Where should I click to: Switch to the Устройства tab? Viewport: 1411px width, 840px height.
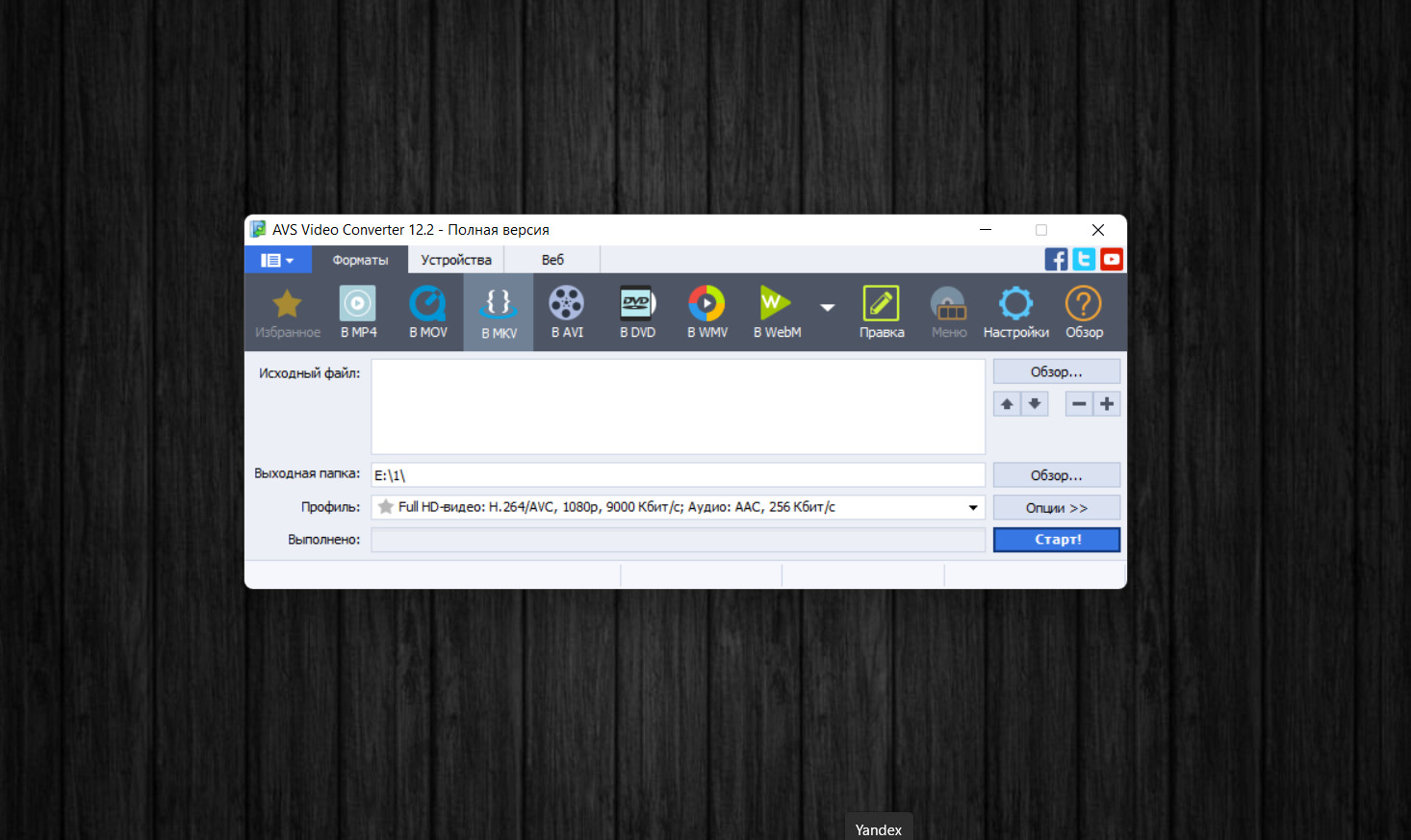point(456,260)
